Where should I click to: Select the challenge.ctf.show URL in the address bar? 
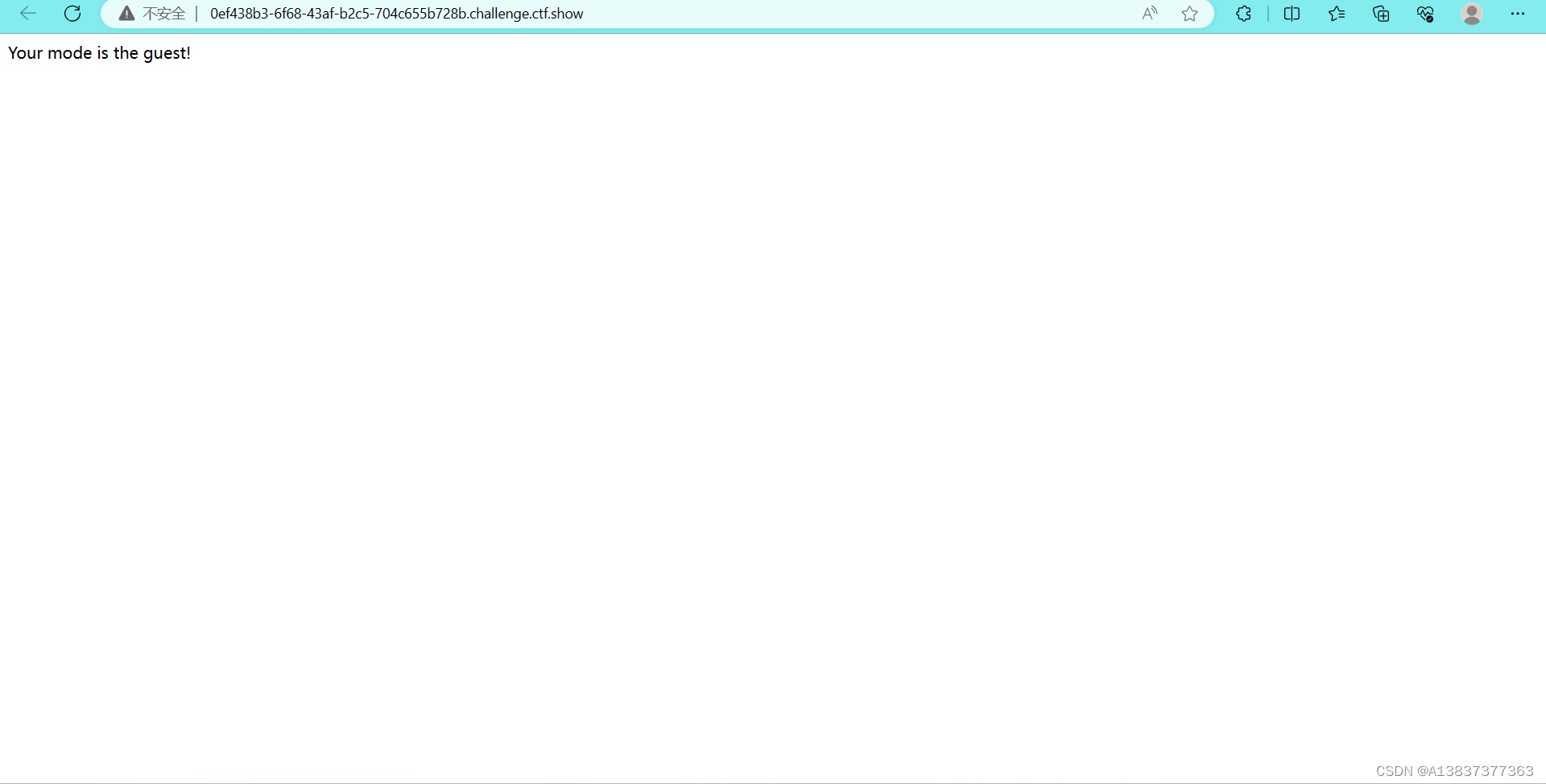click(x=396, y=14)
